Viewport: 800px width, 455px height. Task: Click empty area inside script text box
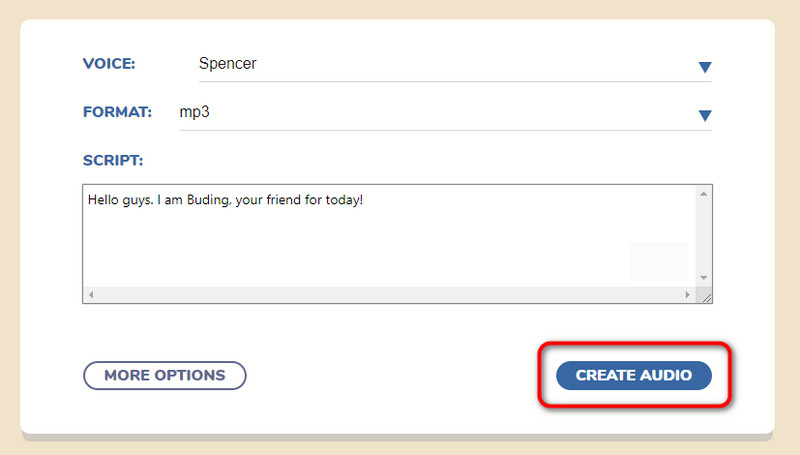pos(350,250)
